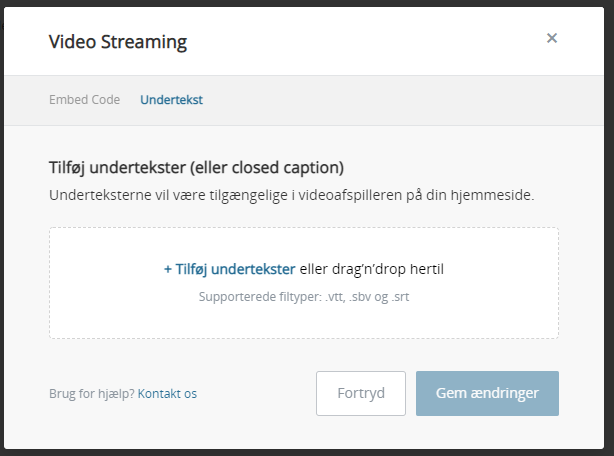Select the Undertekst tab

click(171, 100)
